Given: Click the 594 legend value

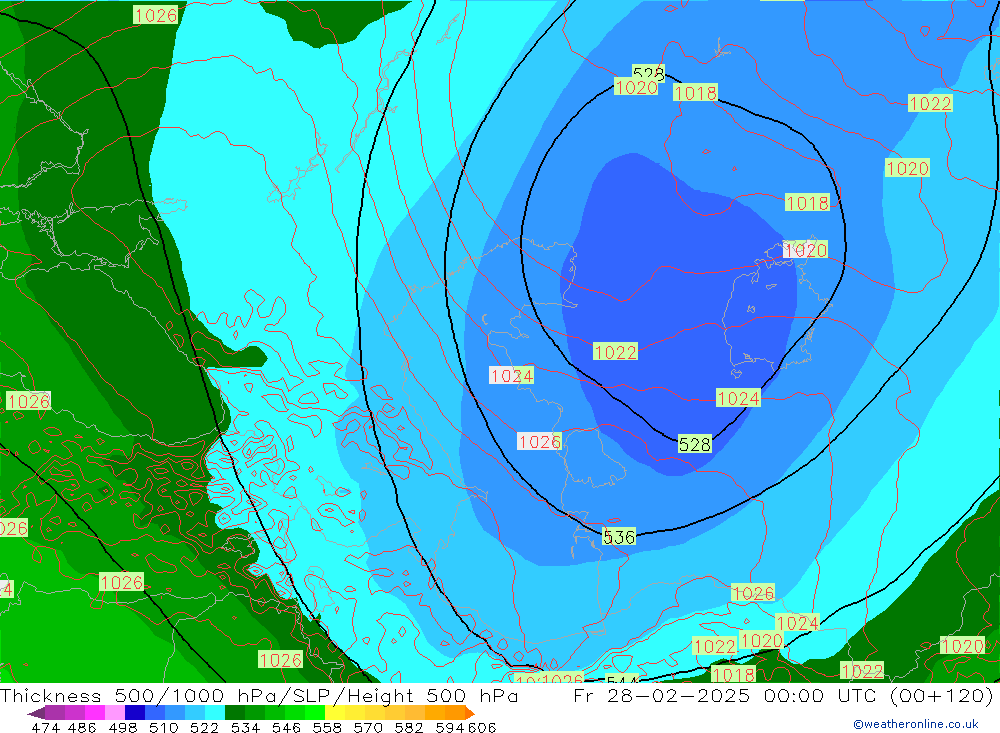Looking at the screenshot, I should pyautogui.click(x=450, y=727).
